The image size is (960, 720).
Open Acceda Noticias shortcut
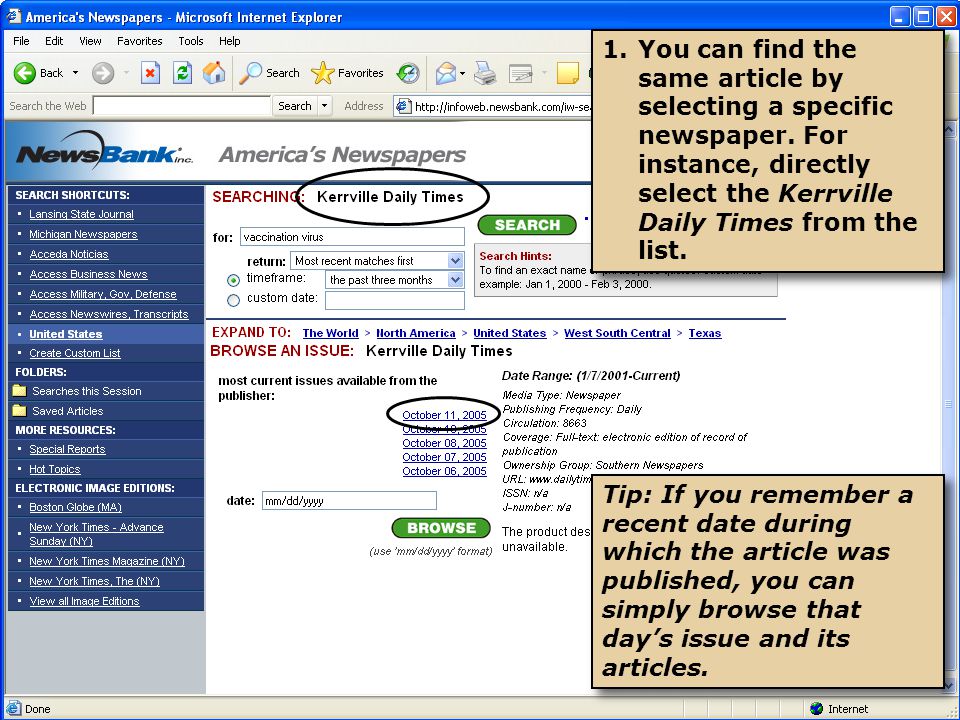[69, 254]
